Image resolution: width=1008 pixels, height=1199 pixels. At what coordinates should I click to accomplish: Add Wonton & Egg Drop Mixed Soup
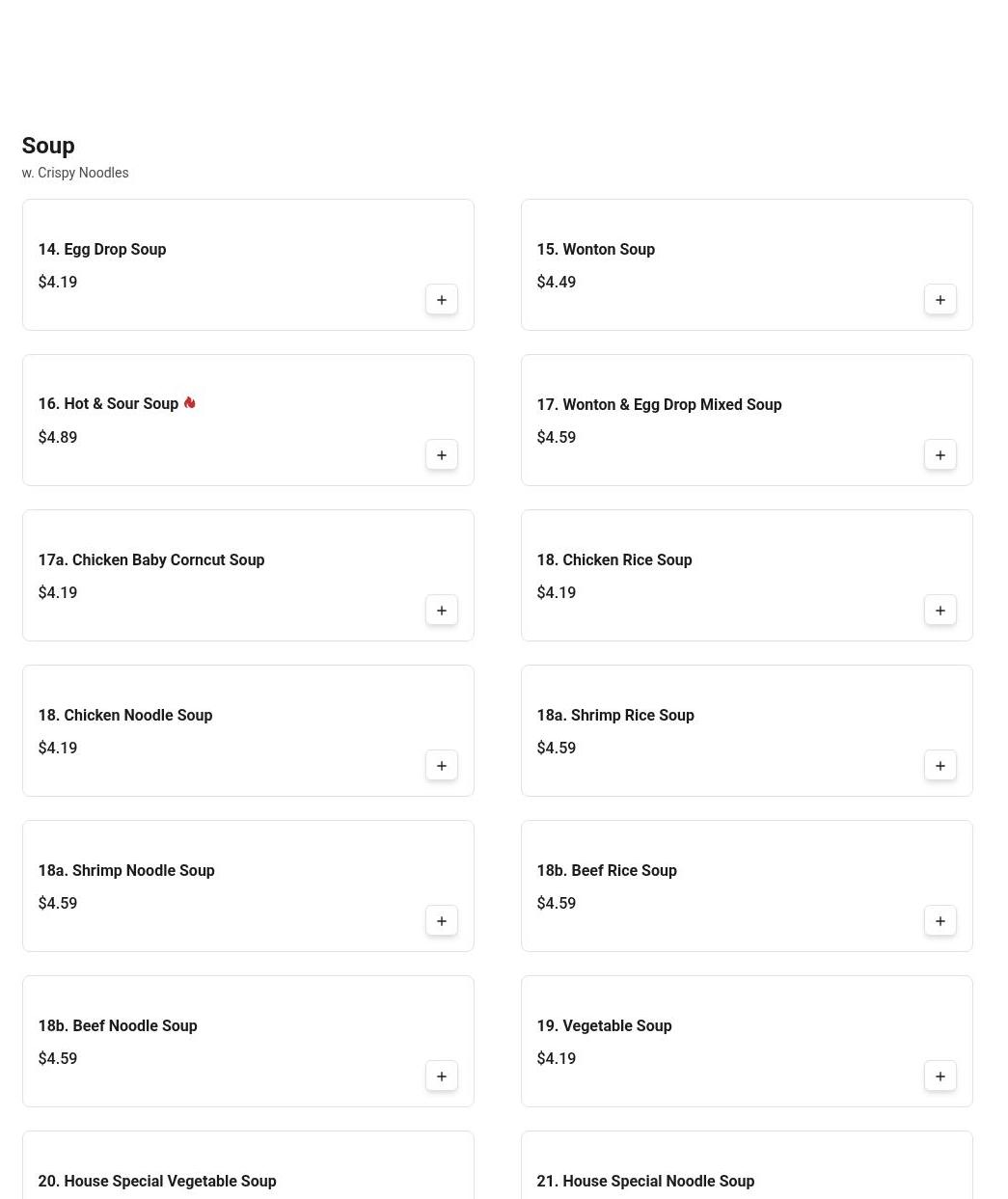(x=940, y=455)
